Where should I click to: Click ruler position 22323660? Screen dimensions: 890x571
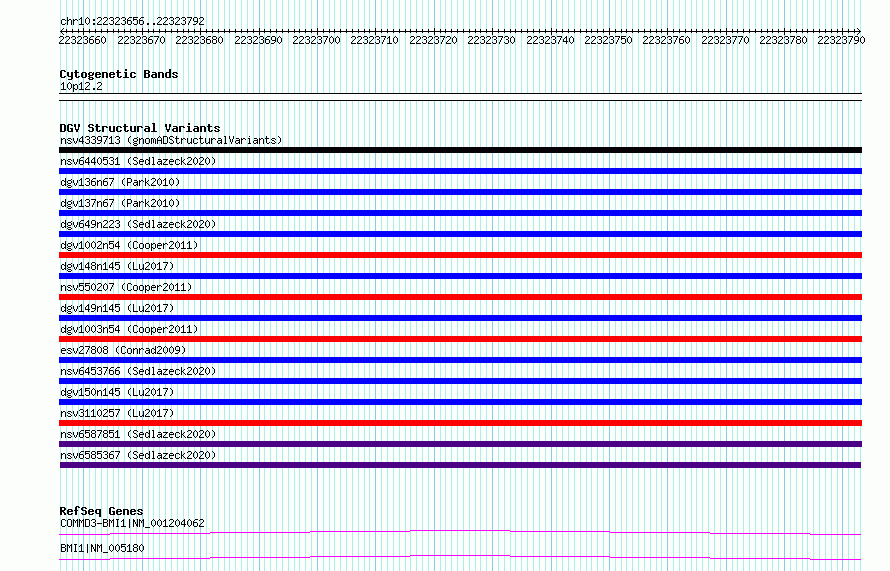click(83, 40)
